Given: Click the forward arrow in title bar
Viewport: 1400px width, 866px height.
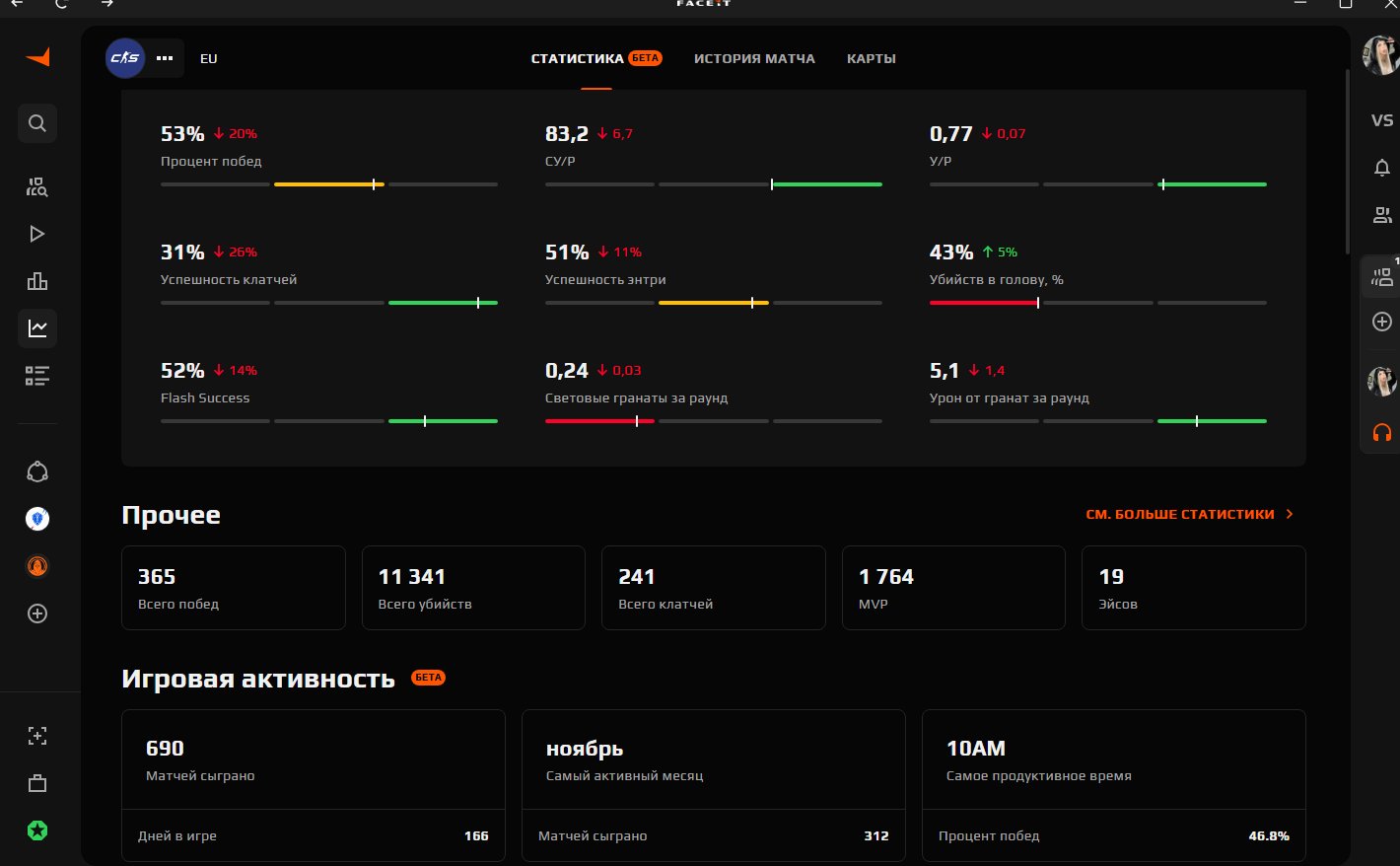Looking at the screenshot, I should (107, 3).
